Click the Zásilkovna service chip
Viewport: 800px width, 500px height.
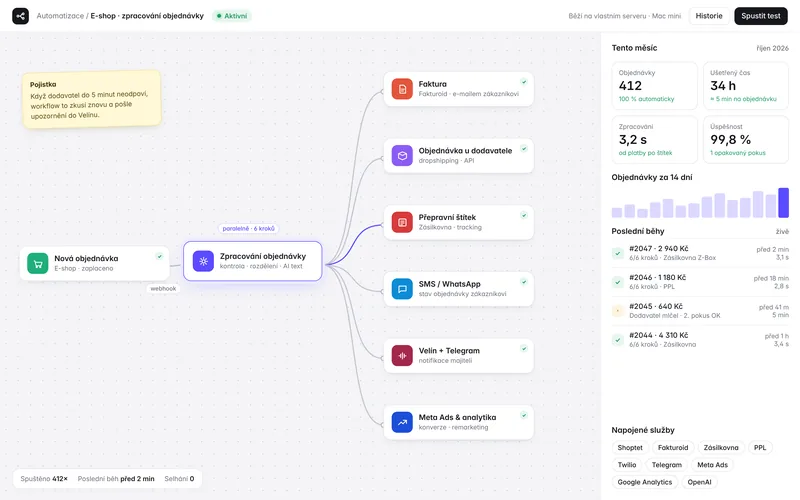(721, 447)
